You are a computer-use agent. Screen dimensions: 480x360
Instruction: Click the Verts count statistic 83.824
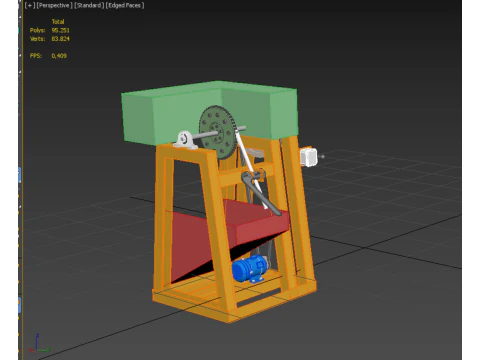[x=60, y=39]
